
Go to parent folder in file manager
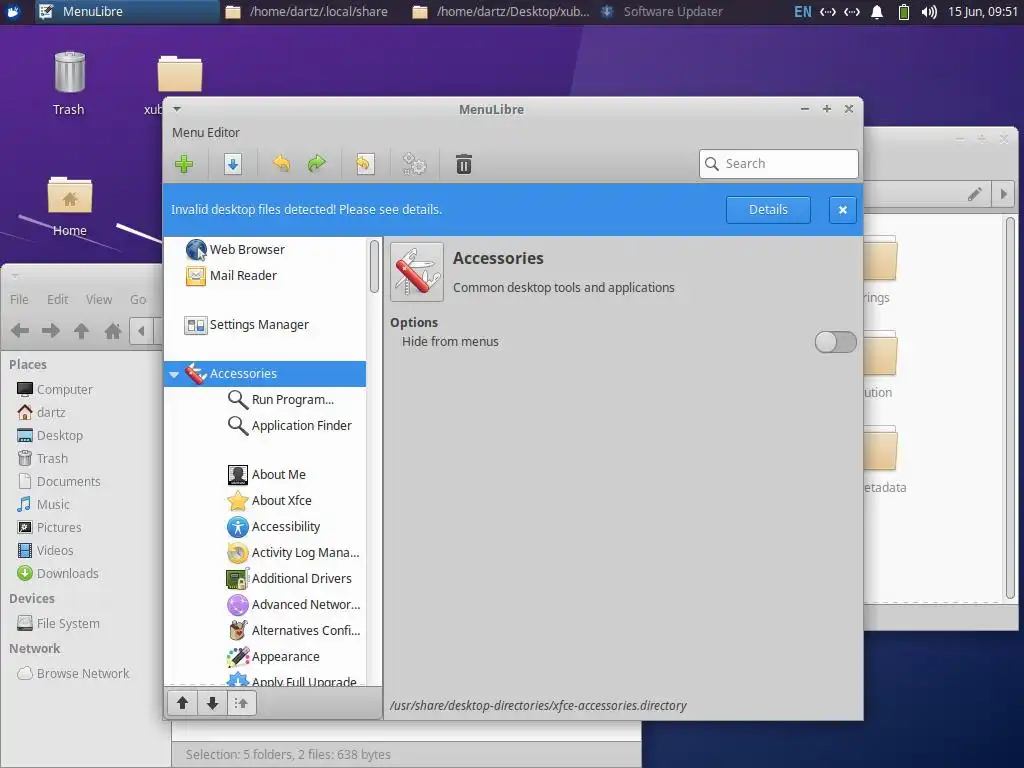[81, 331]
